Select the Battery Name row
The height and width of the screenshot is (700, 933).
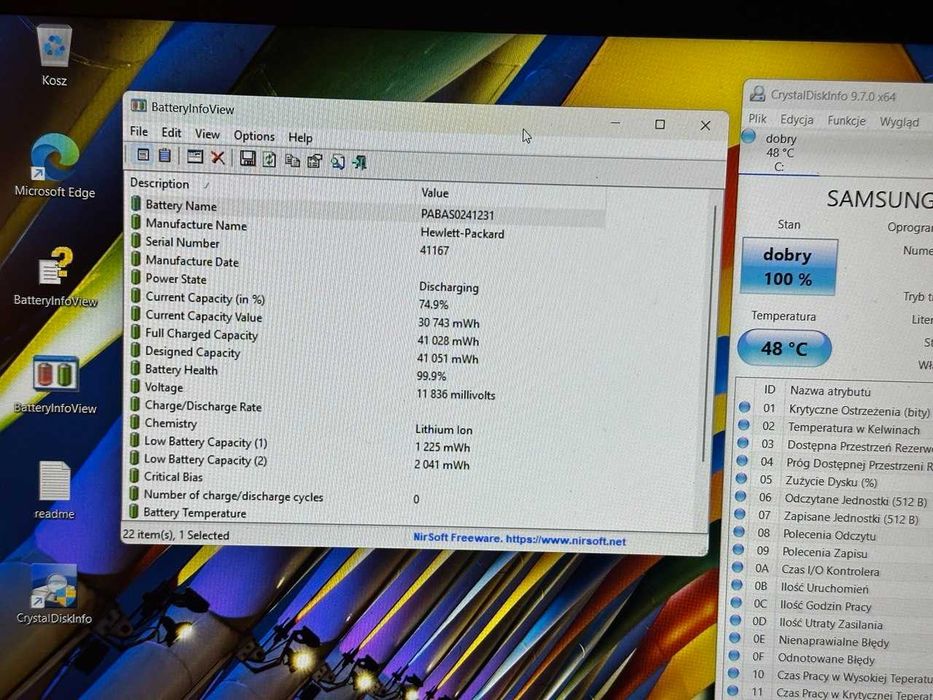pyautogui.click(x=367, y=210)
